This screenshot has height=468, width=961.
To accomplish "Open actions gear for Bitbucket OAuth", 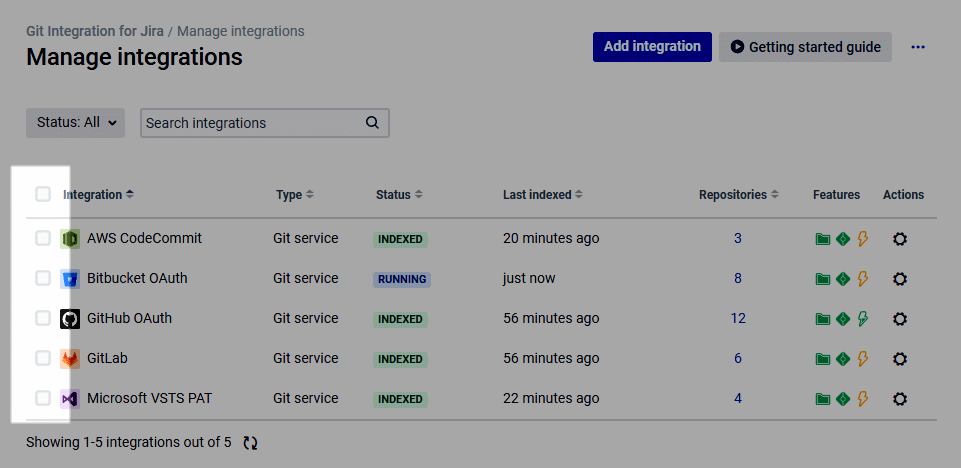I will [900, 279].
